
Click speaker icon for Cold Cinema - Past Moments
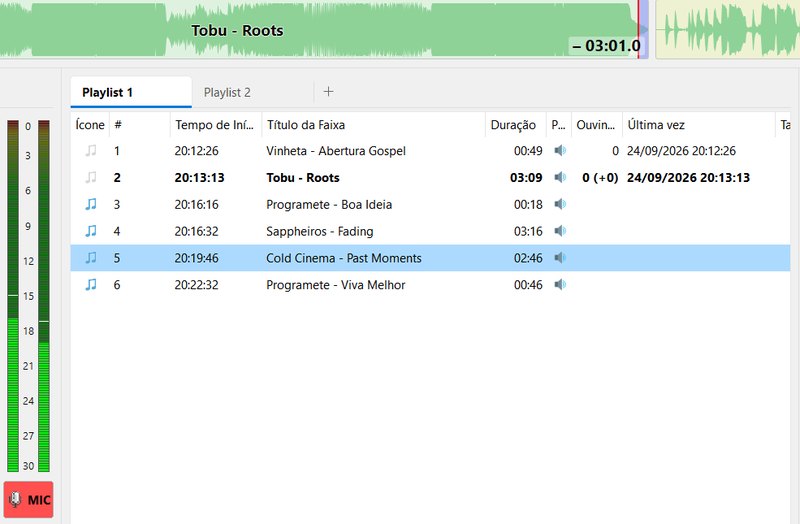tap(560, 258)
